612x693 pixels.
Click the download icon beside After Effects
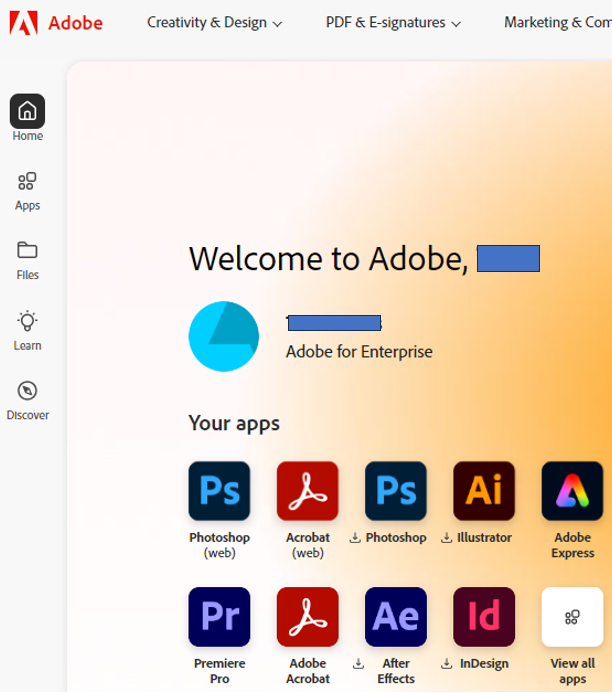(358, 664)
